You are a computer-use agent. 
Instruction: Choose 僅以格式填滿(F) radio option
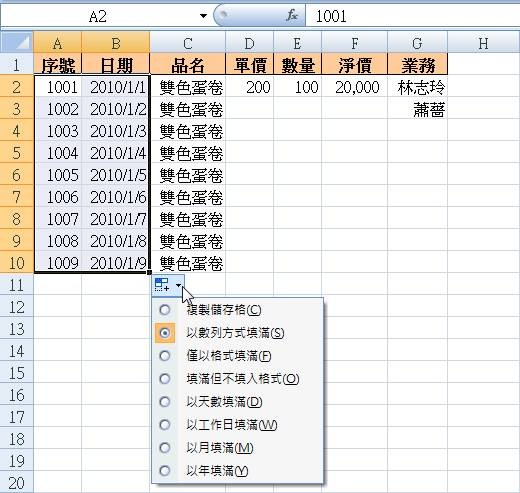click(x=165, y=356)
